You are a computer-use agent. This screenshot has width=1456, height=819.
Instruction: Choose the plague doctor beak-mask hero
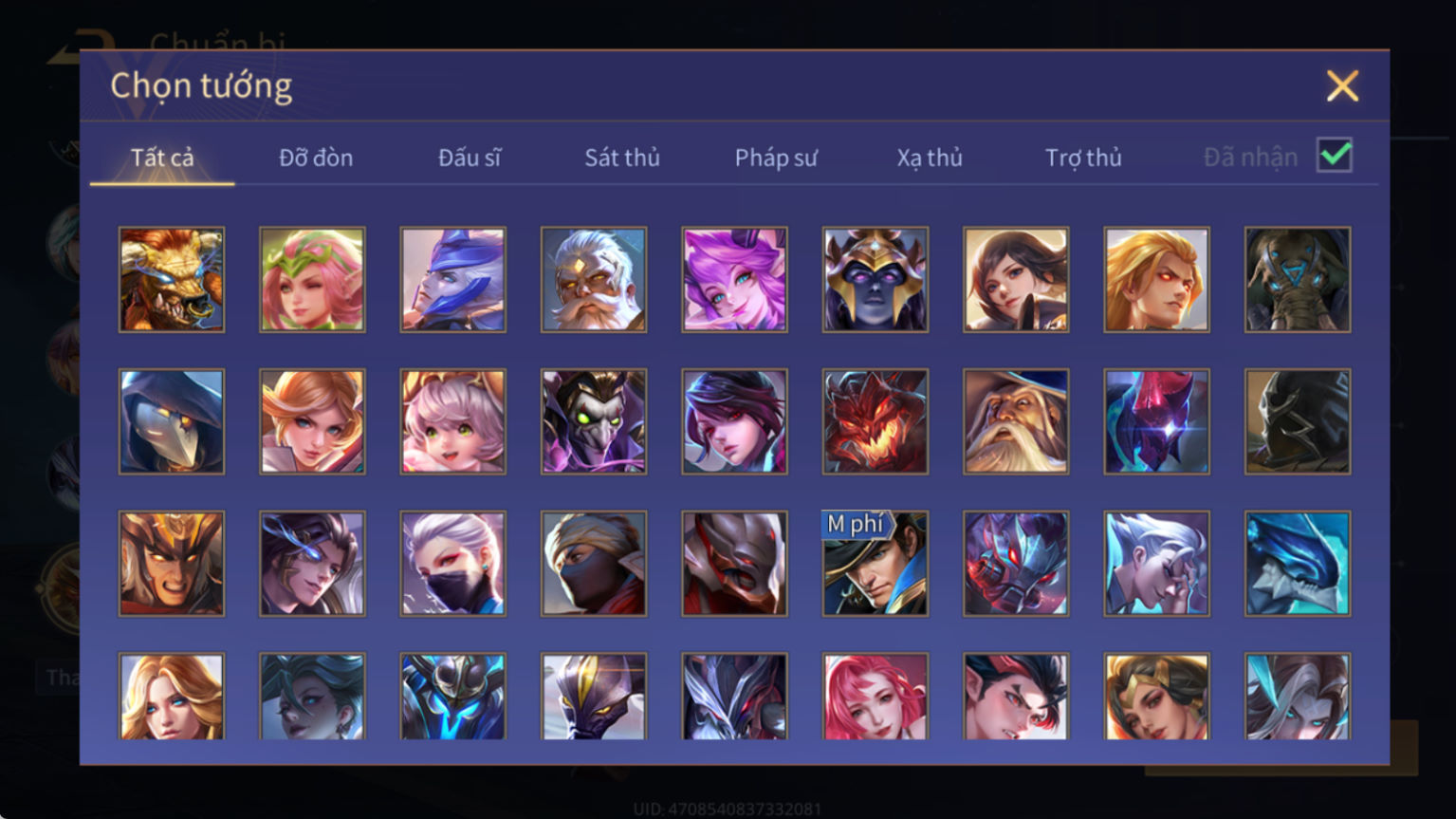pyautogui.click(x=172, y=421)
